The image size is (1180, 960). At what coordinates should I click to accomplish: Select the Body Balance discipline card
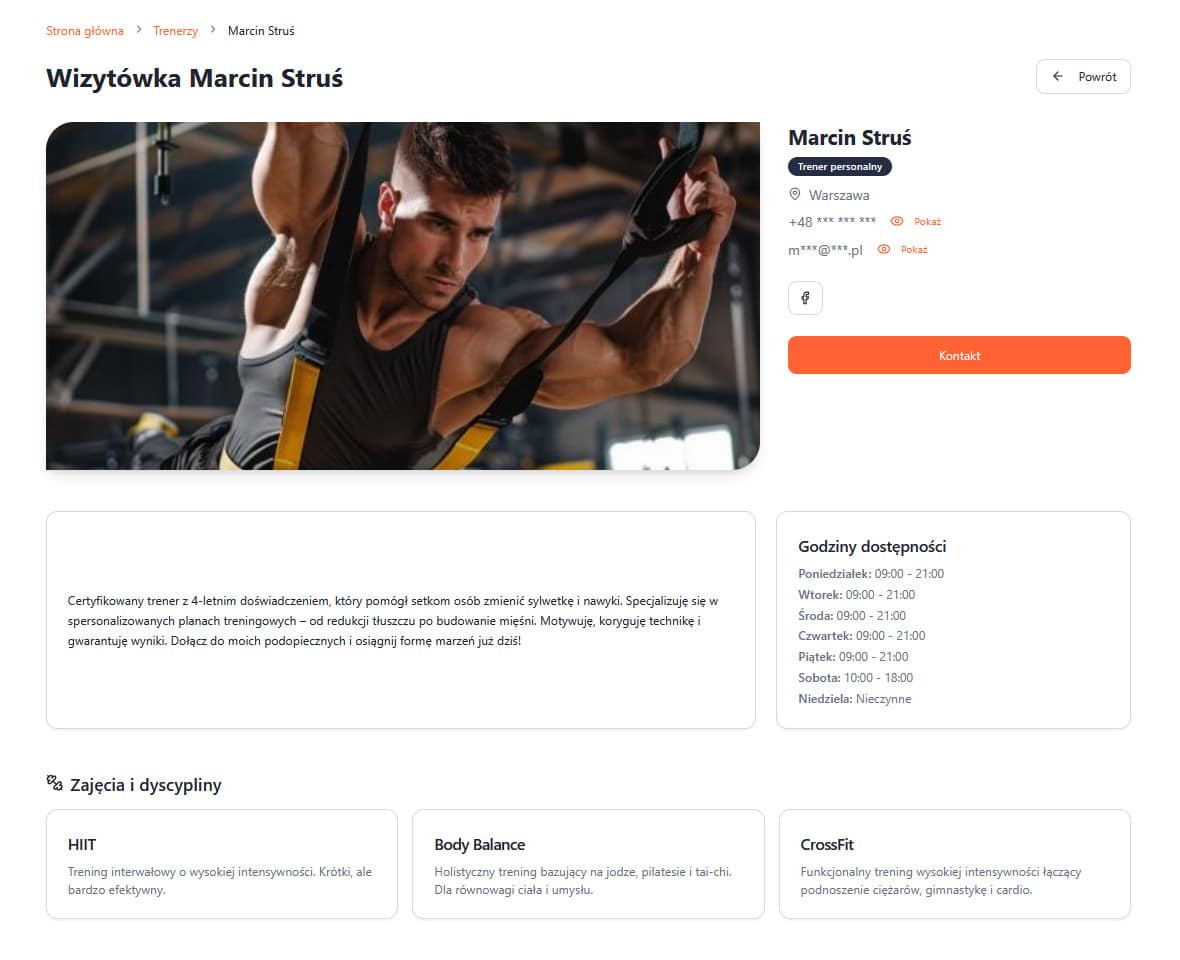coord(588,864)
